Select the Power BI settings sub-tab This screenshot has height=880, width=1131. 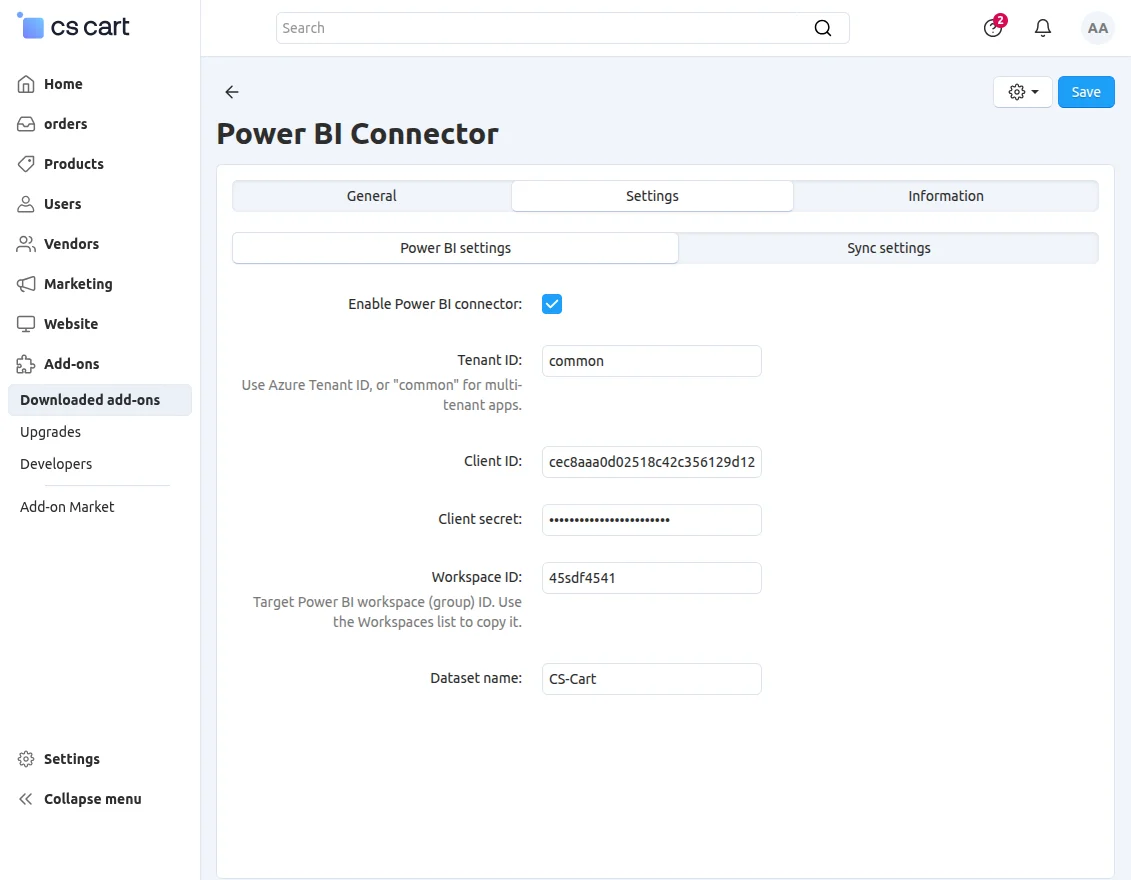(455, 248)
